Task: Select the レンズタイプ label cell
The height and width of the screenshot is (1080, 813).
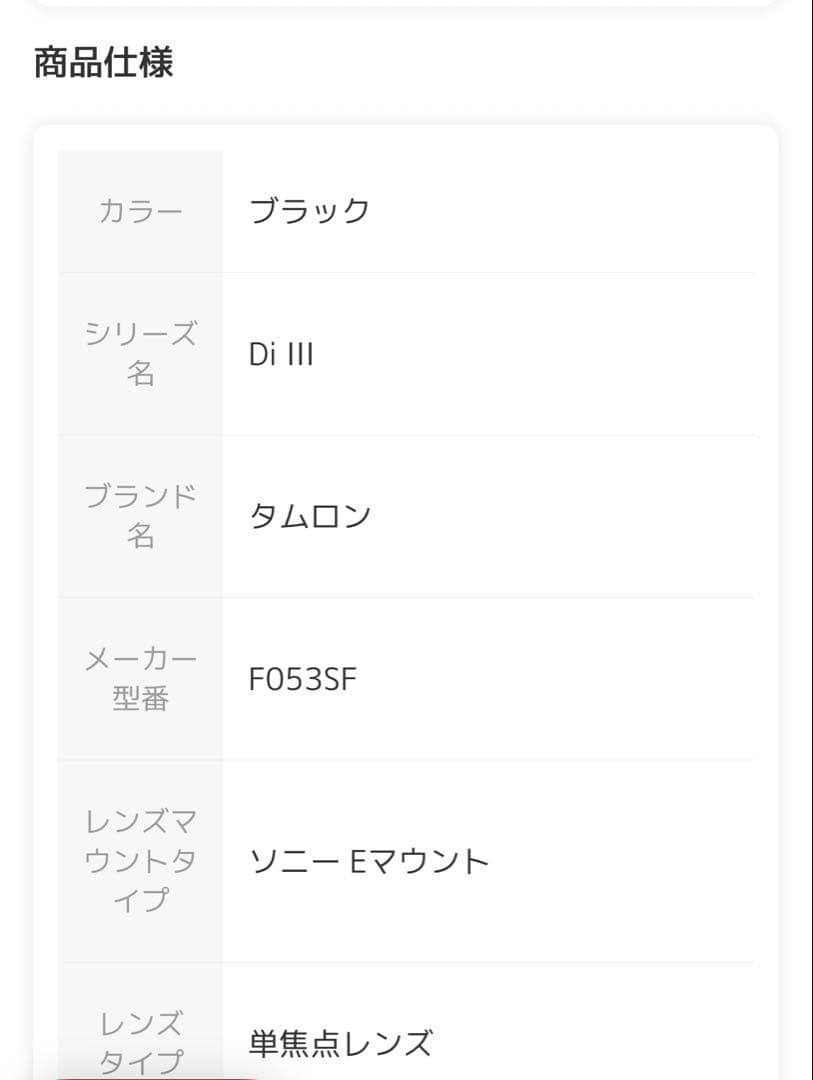Action: tap(140, 1041)
